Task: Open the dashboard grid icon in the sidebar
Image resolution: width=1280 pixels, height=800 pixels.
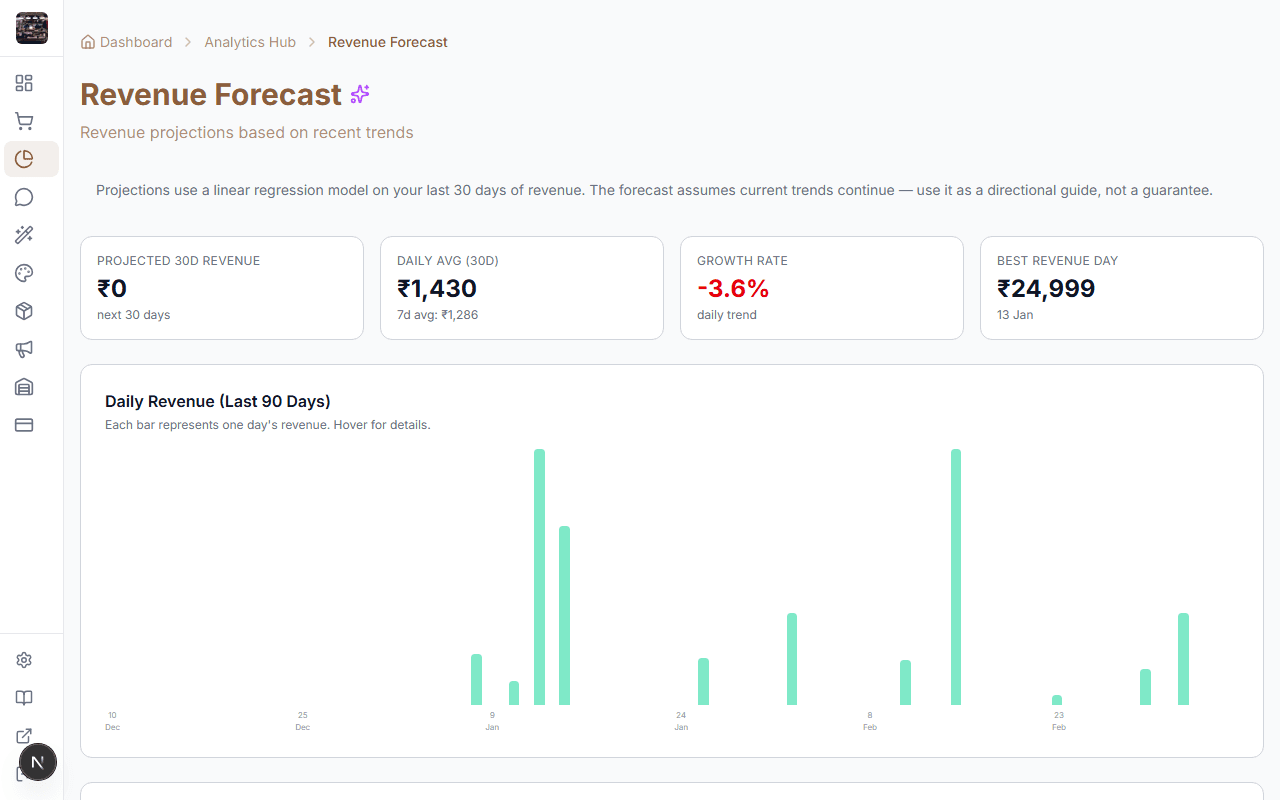Action: [x=24, y=83]
